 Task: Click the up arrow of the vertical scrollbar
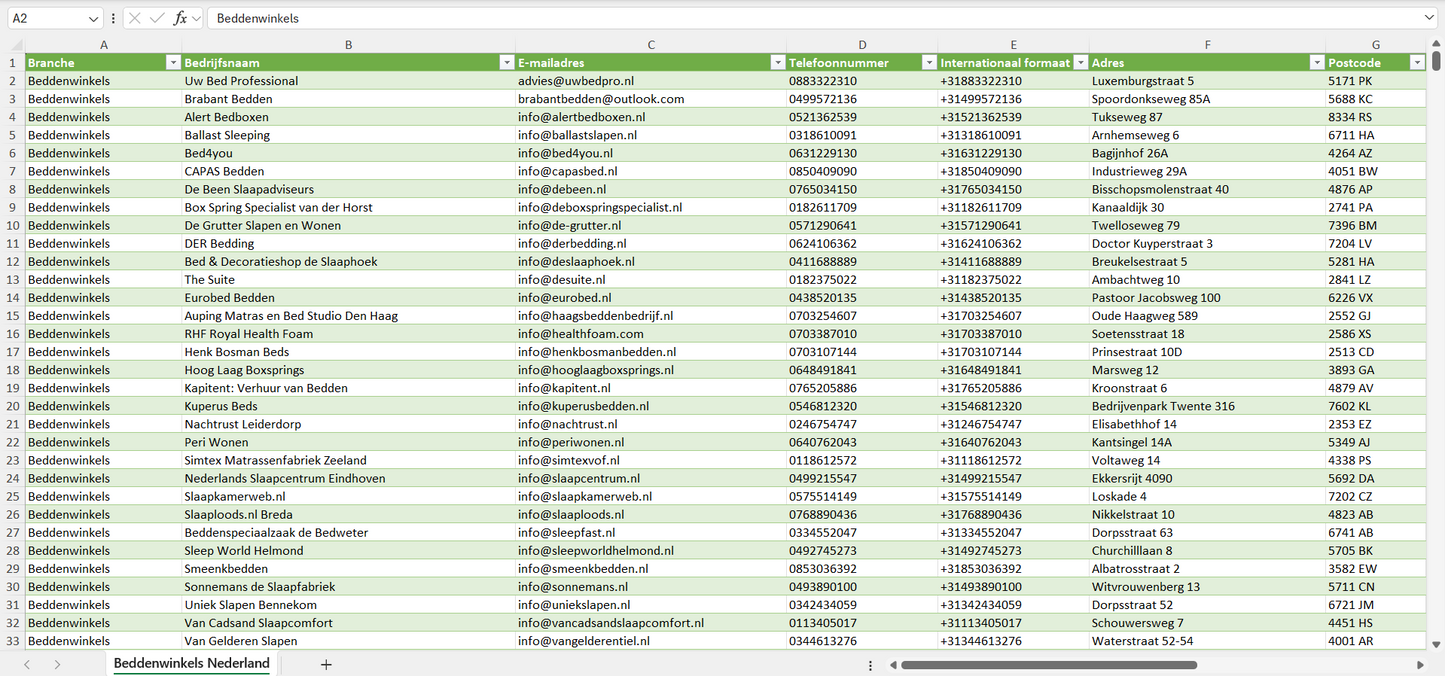pyautogui.click(x=1437, y=45)
